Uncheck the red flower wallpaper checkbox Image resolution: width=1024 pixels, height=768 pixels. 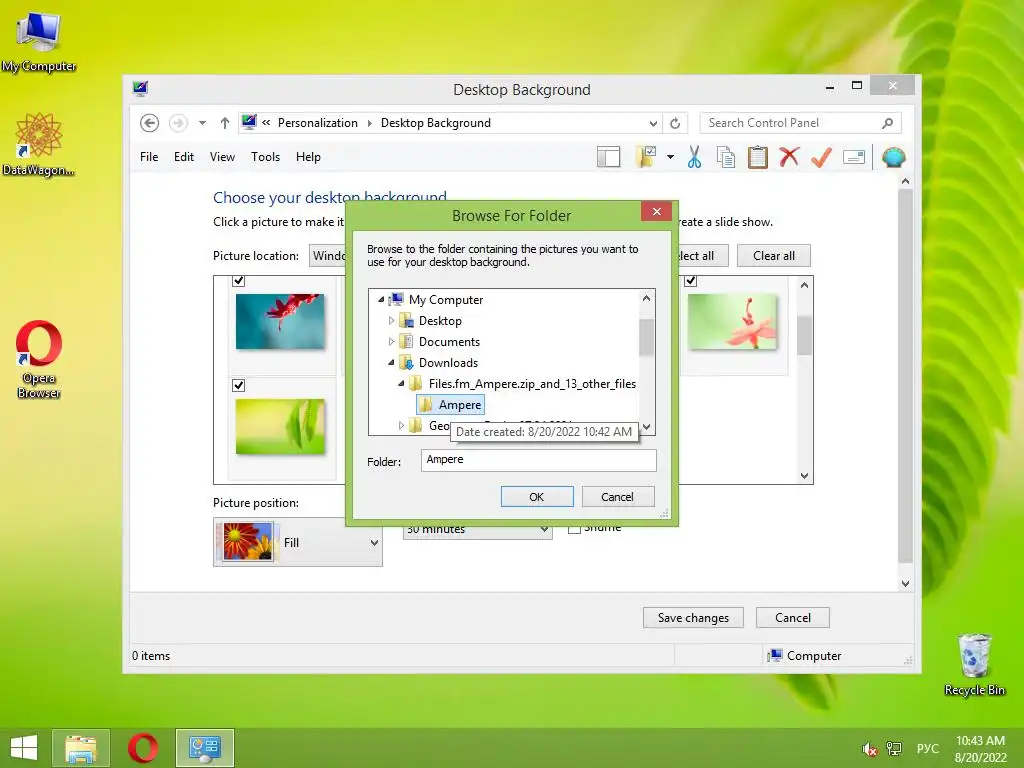238,281
